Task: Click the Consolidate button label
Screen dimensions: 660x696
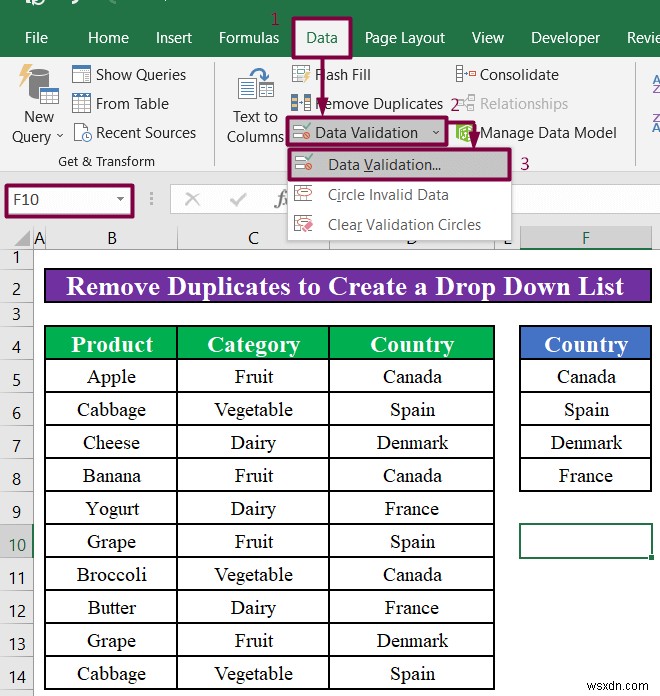Action: click(519, 75)
